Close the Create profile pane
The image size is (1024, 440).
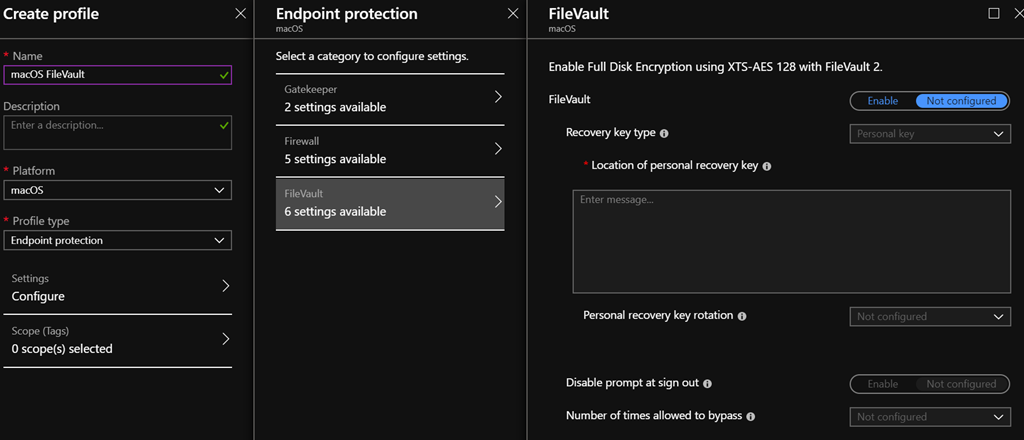point(240,14)
